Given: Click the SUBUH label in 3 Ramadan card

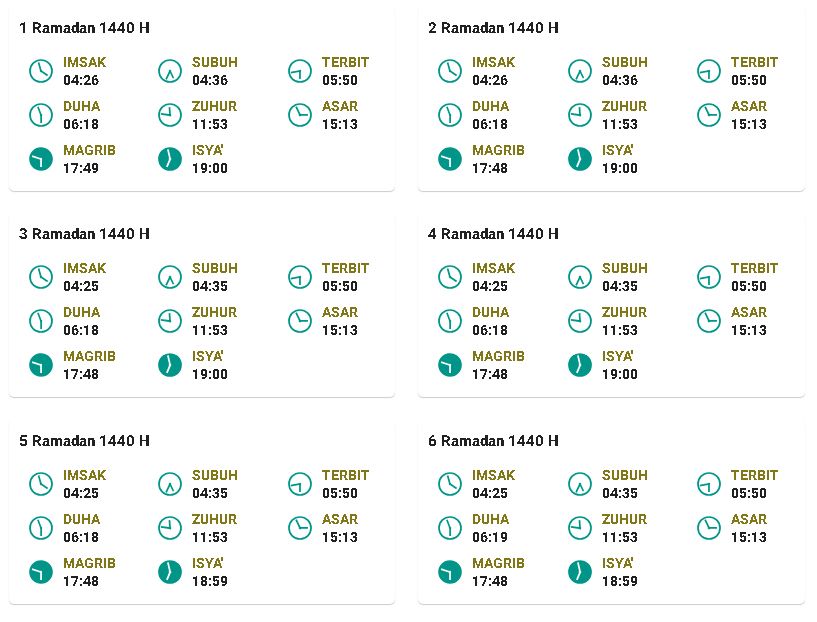Looking at the screenshot, I should tap(215, 268).
